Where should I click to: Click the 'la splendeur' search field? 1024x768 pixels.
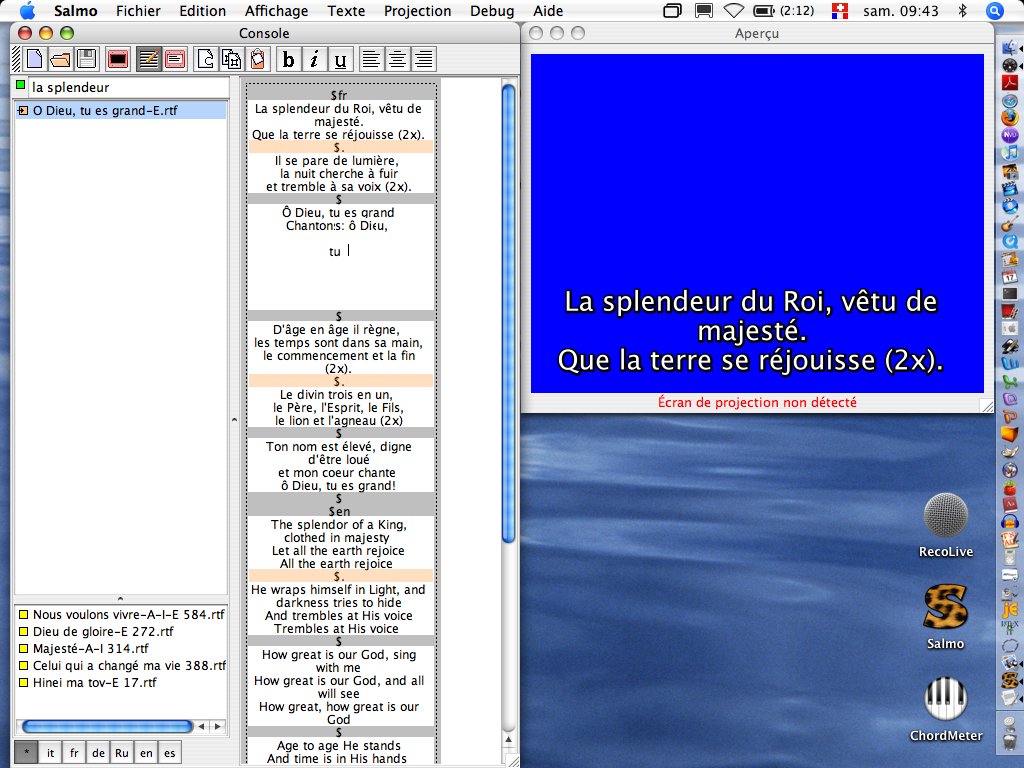[129, 88]
